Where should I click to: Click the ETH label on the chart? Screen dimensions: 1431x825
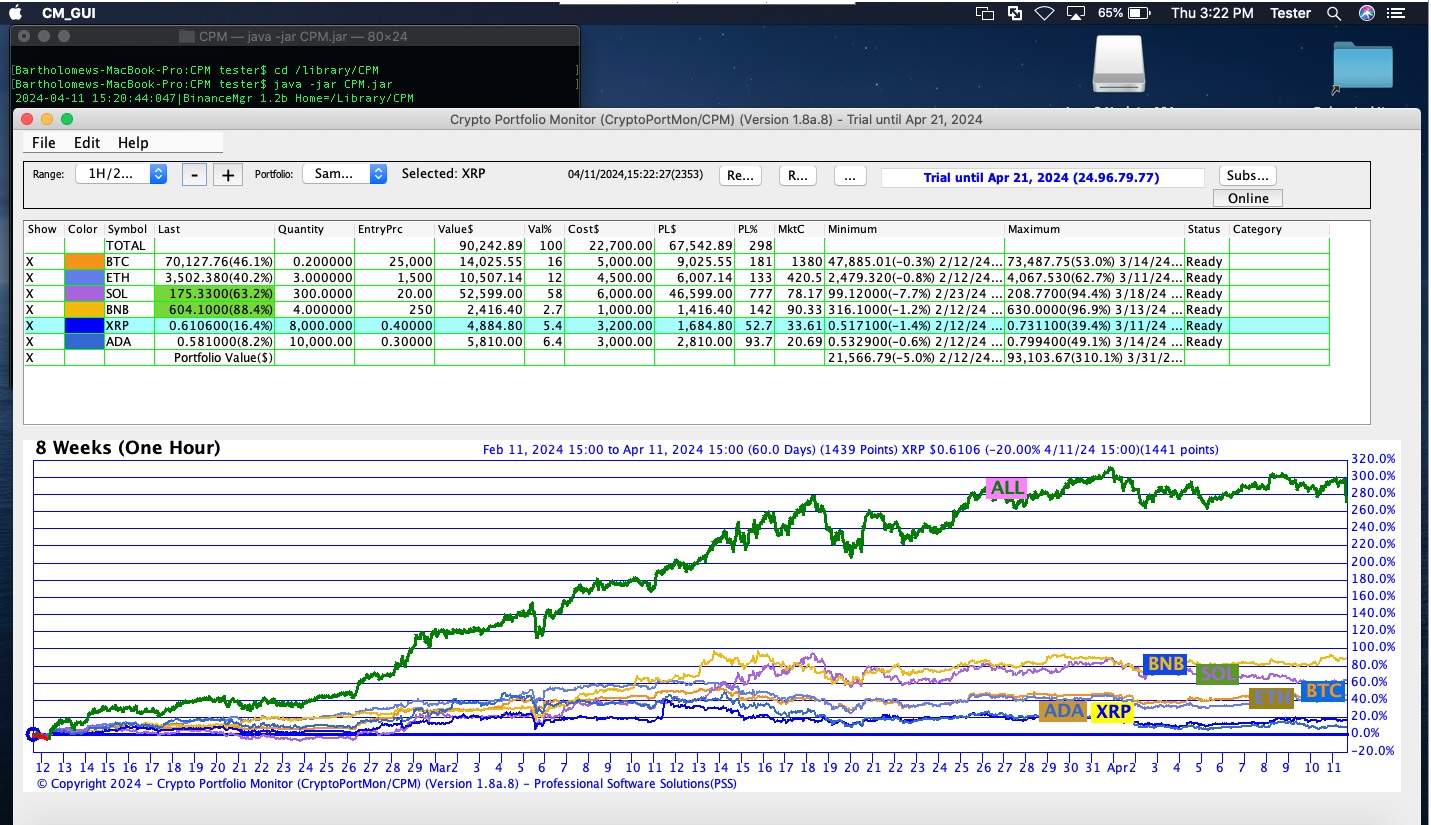[x=1272, y=698]
